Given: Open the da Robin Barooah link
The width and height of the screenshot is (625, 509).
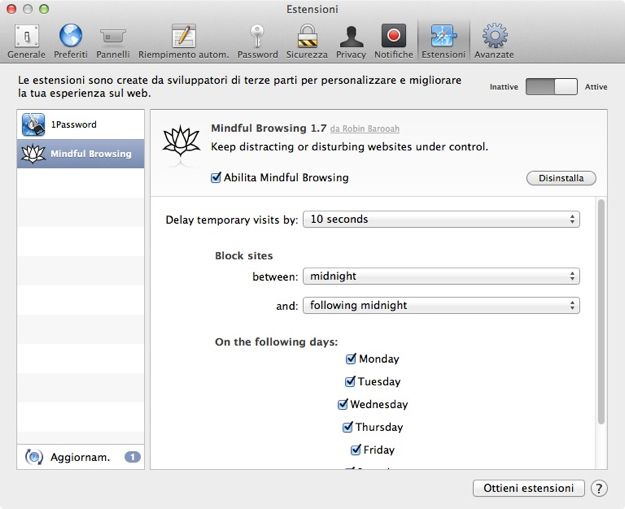Looking at the screenshot, I should pyautogui.click(x=365, y=129).
